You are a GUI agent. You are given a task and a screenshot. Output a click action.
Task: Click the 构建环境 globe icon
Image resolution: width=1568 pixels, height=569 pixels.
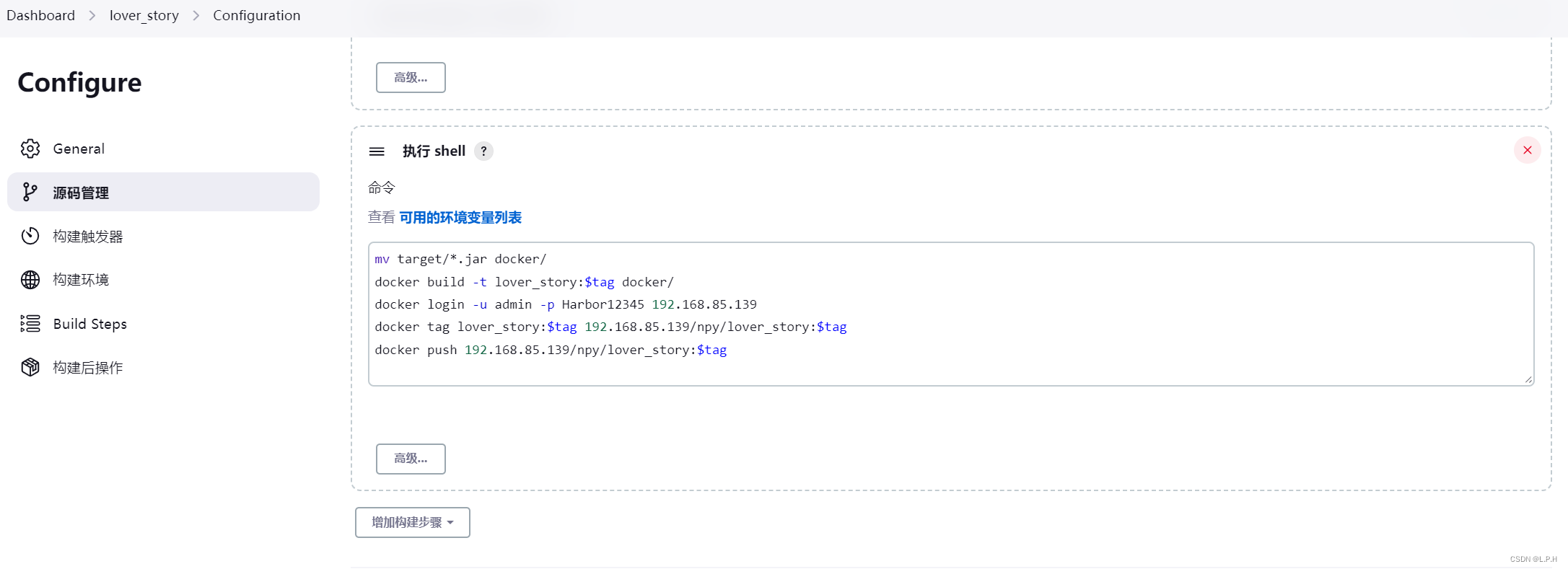click(x=30, y=280)
